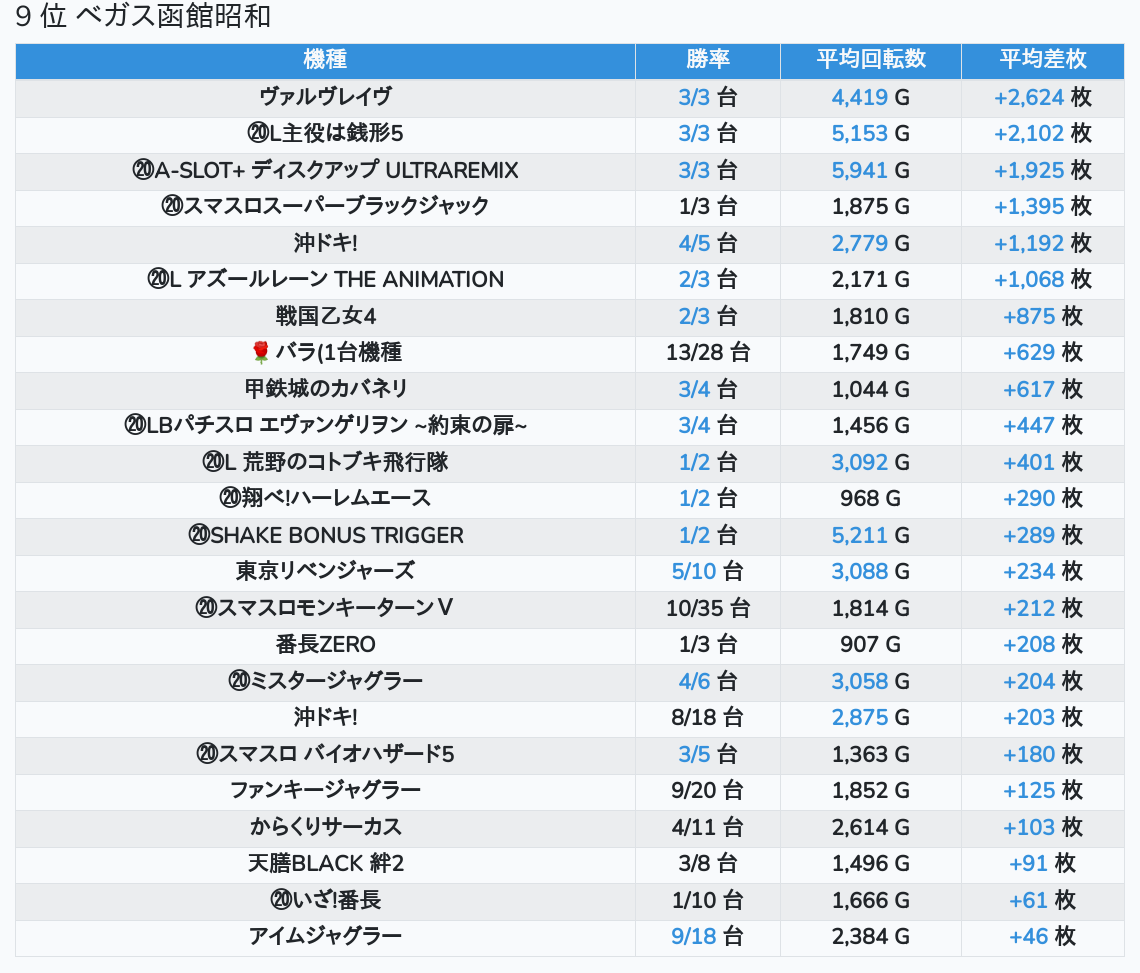The image size is (1140, 973).
Task: Select the ヴァルヴレイヴ machine name
Action: point(325,97)
